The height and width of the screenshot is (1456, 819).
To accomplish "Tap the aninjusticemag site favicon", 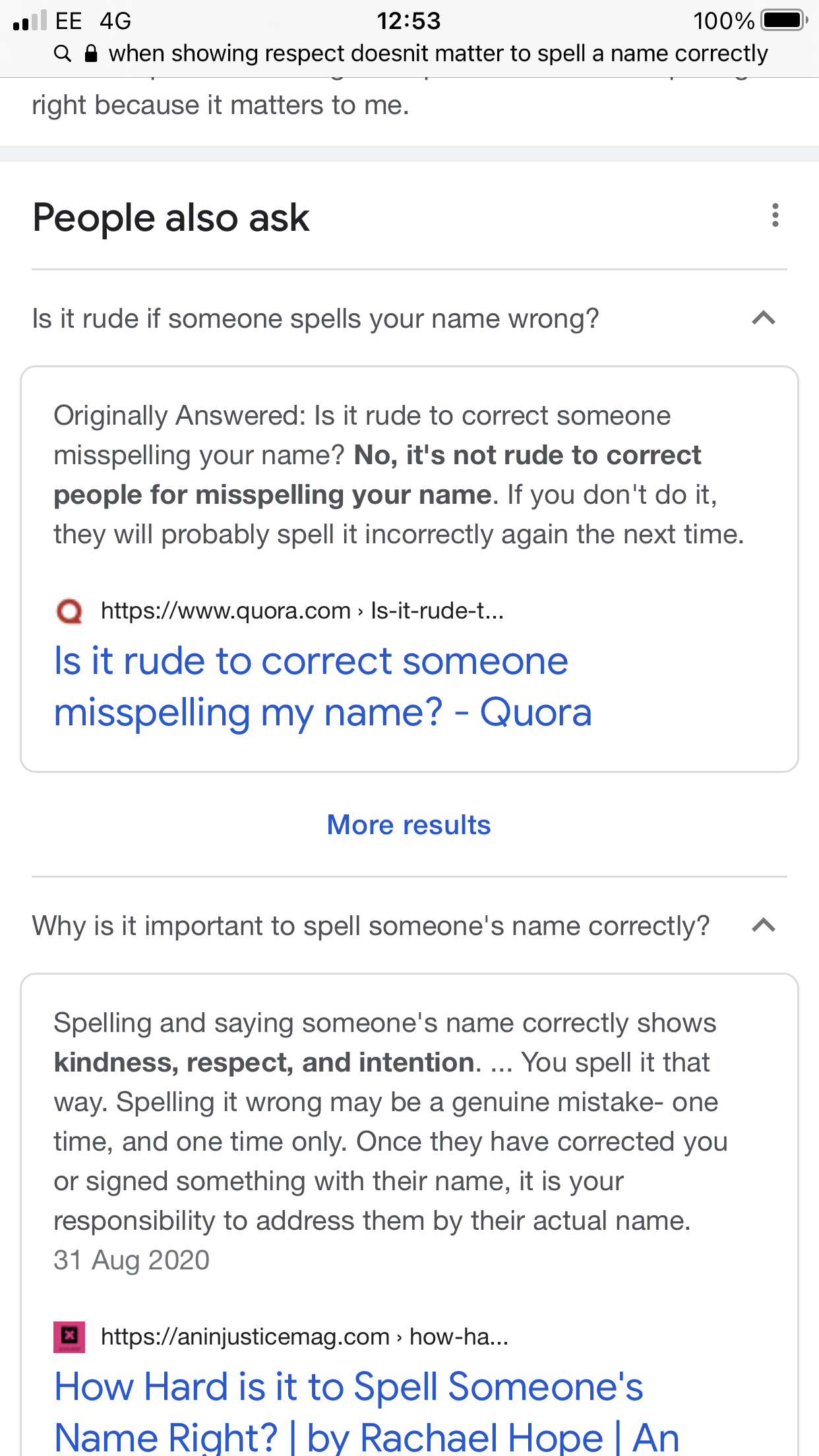I will (69, 1337).
